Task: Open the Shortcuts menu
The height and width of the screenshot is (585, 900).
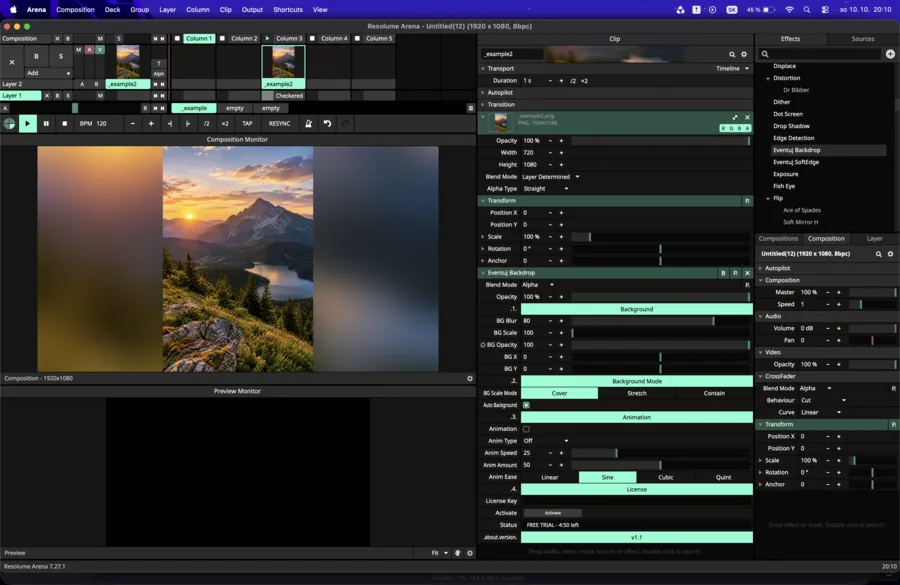Action: pos(288,10)
